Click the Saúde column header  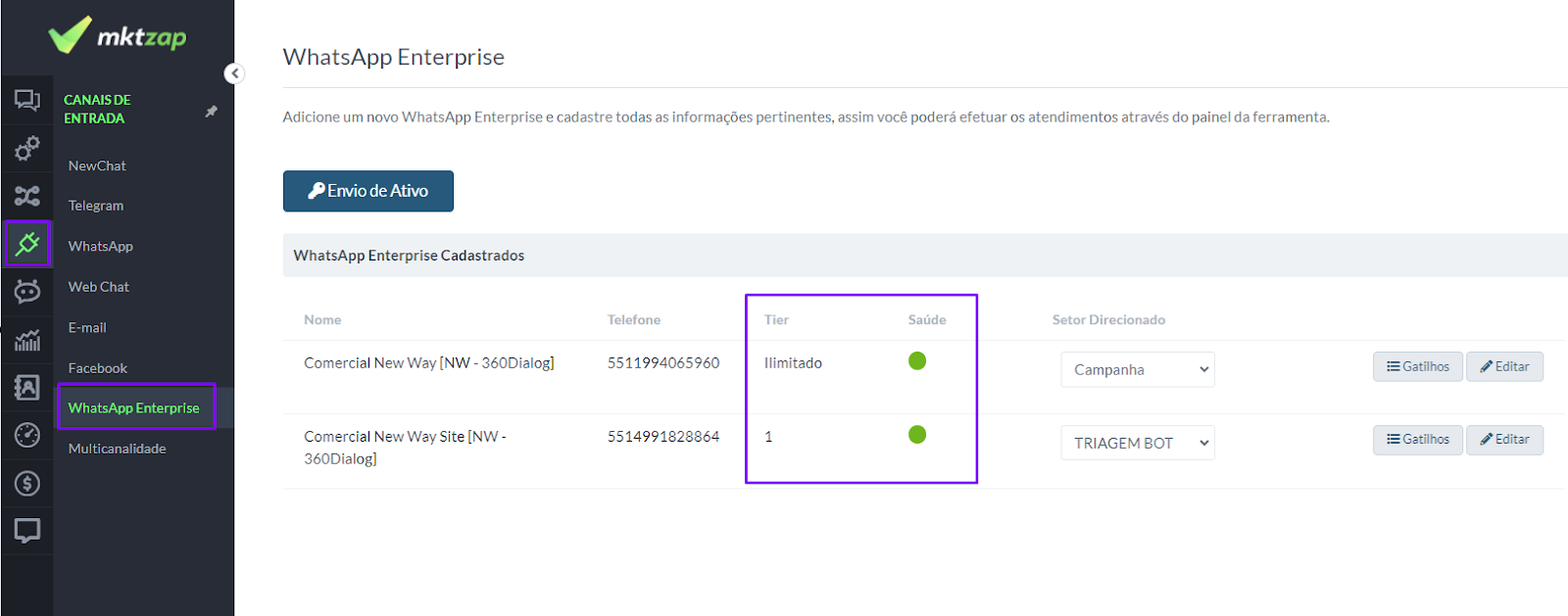(927, 320)
